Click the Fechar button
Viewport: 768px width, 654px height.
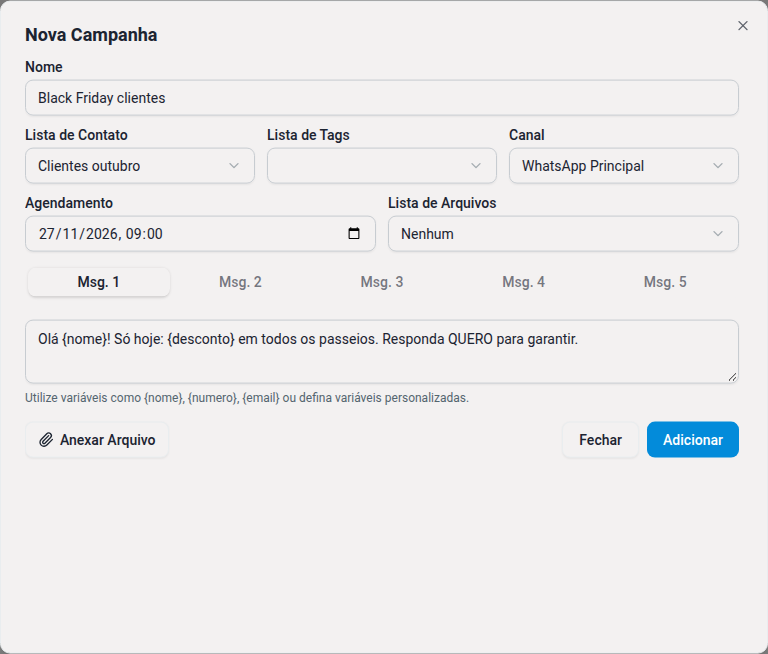[x=600, y=440]
